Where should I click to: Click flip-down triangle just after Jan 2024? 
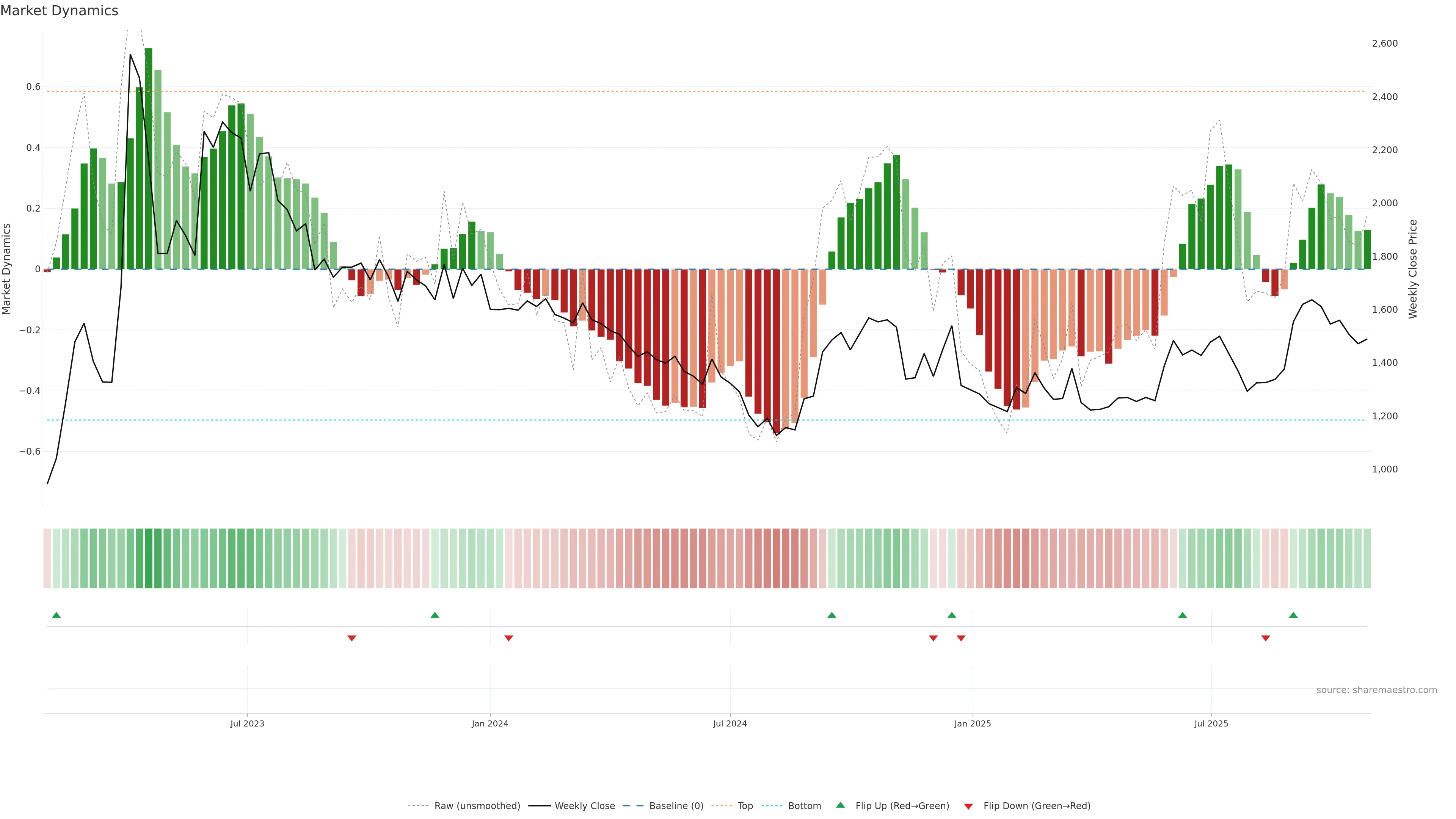pos(509,638)
